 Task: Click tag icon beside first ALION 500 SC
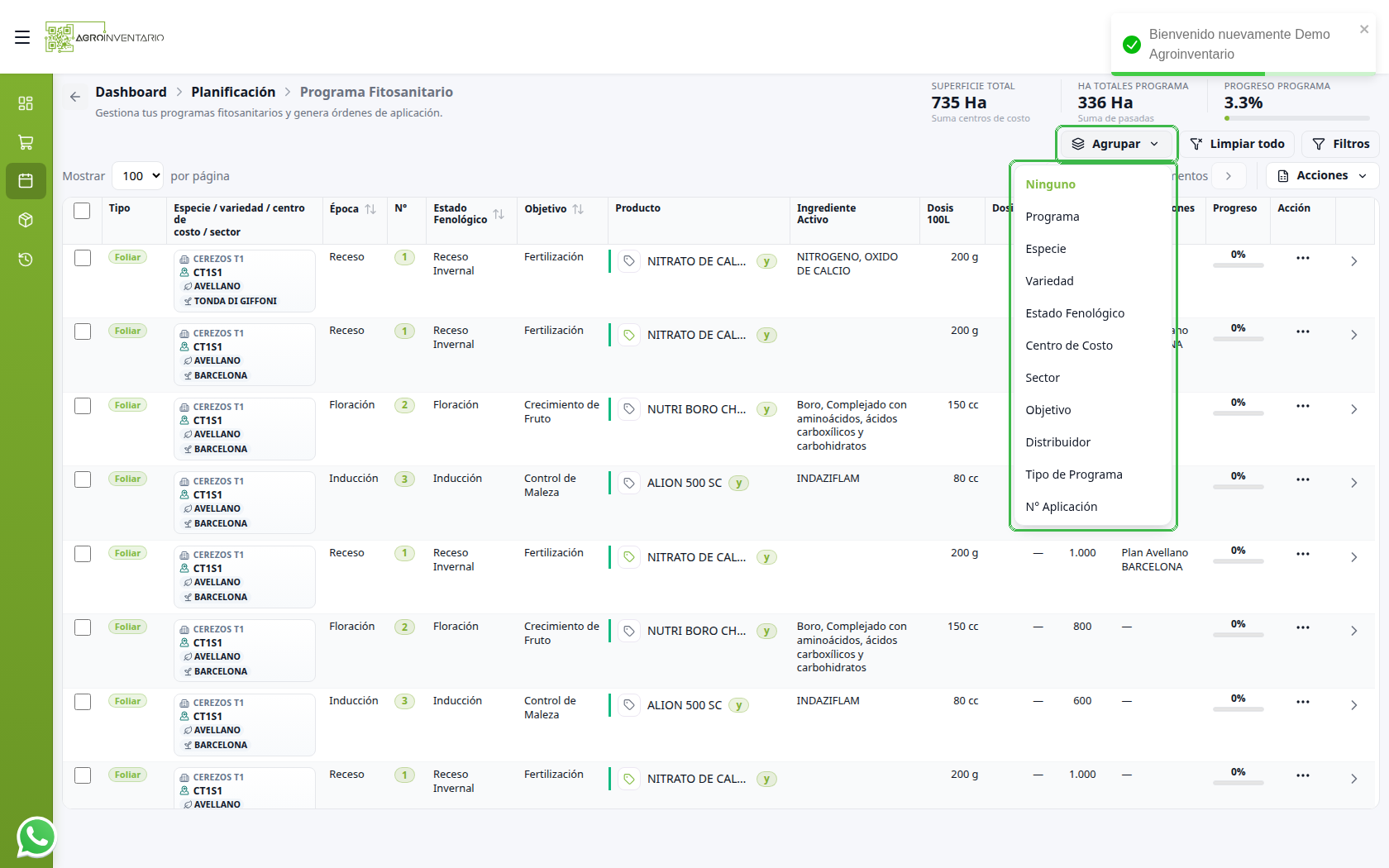click(x=629, y=483)
